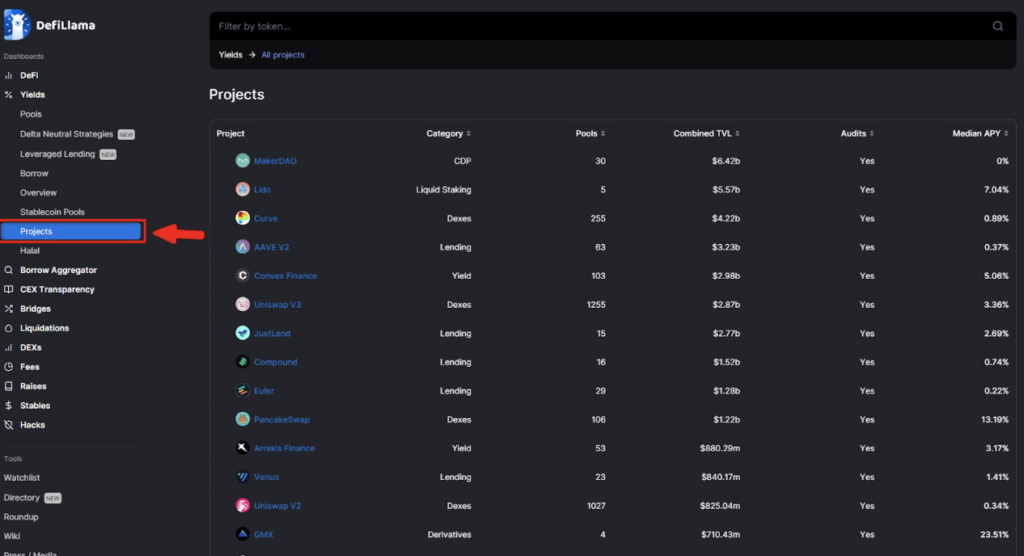Sort table by Category column arrows
The image size is (1024, 556).
tap(468, 133)
